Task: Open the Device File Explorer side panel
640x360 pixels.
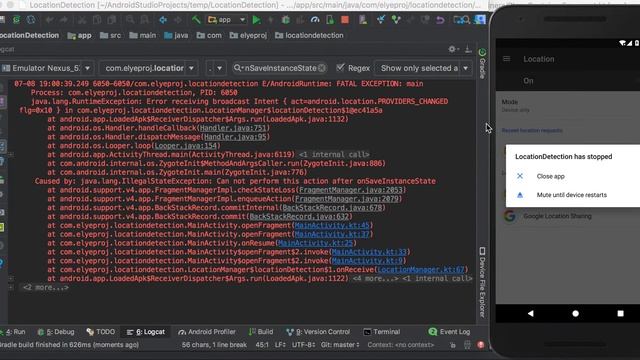Action: coord(482,282)
